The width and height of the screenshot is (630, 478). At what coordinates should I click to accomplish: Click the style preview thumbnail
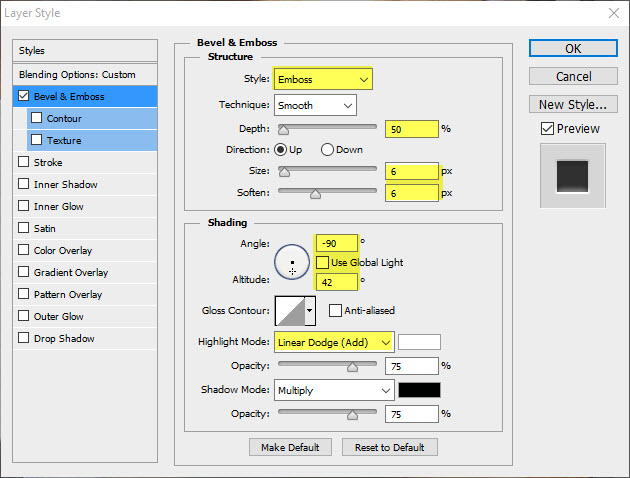[573, 174]
